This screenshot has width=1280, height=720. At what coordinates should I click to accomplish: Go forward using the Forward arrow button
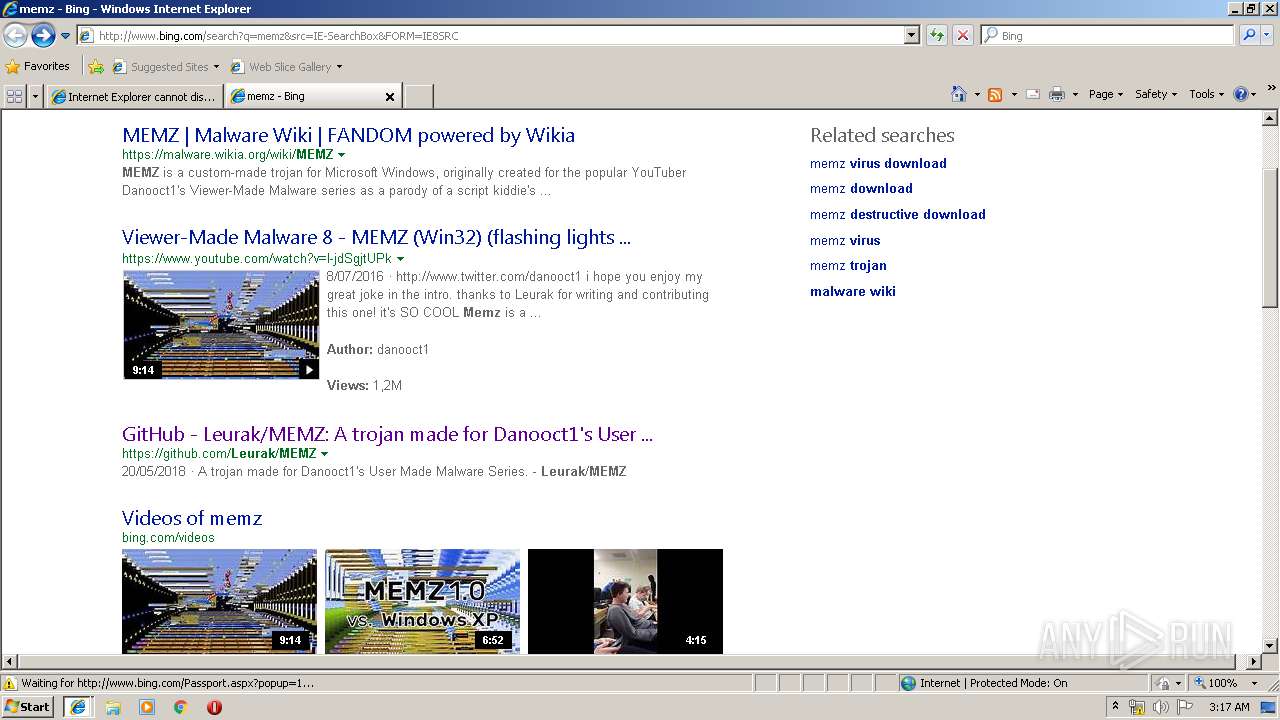click(x=43, y=35)
